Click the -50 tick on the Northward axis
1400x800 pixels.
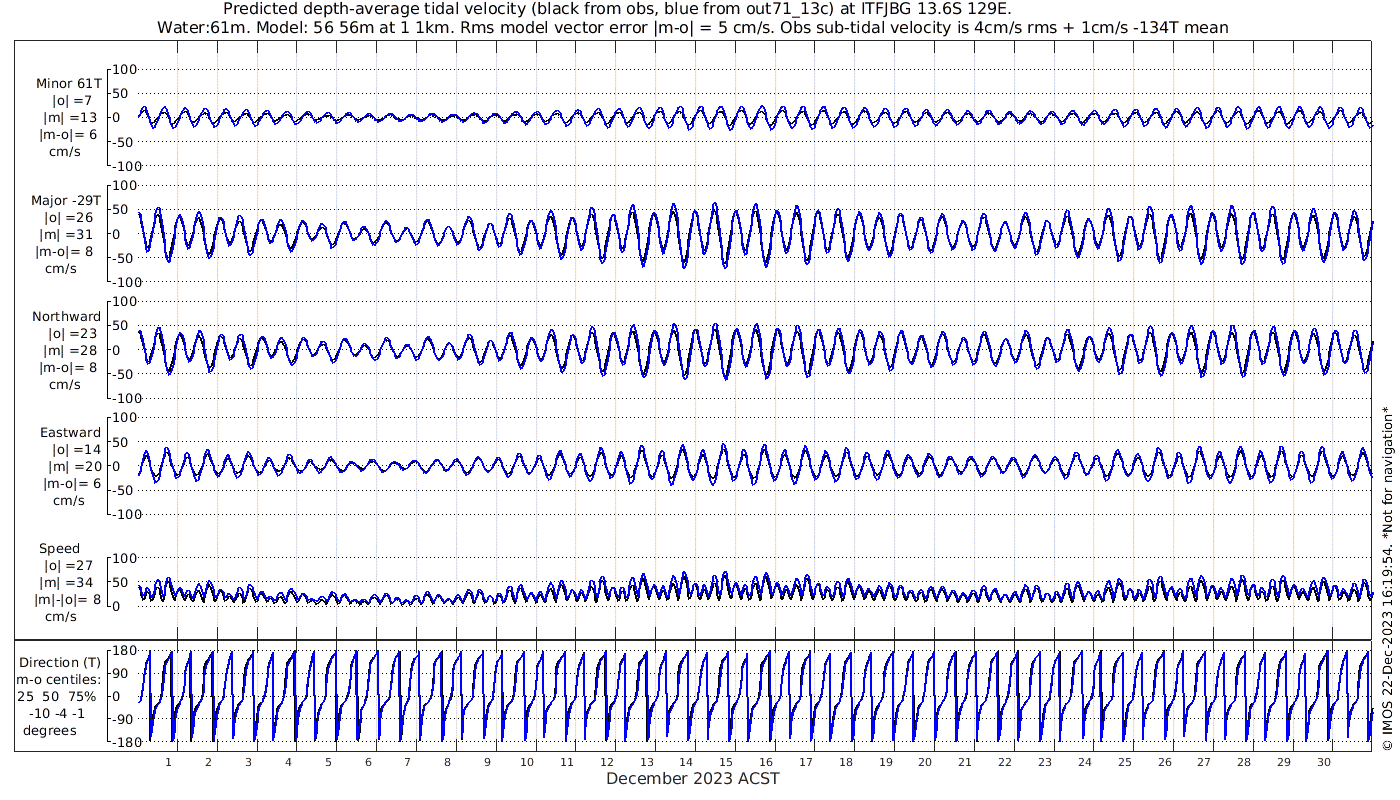click(x=125, y=374)
